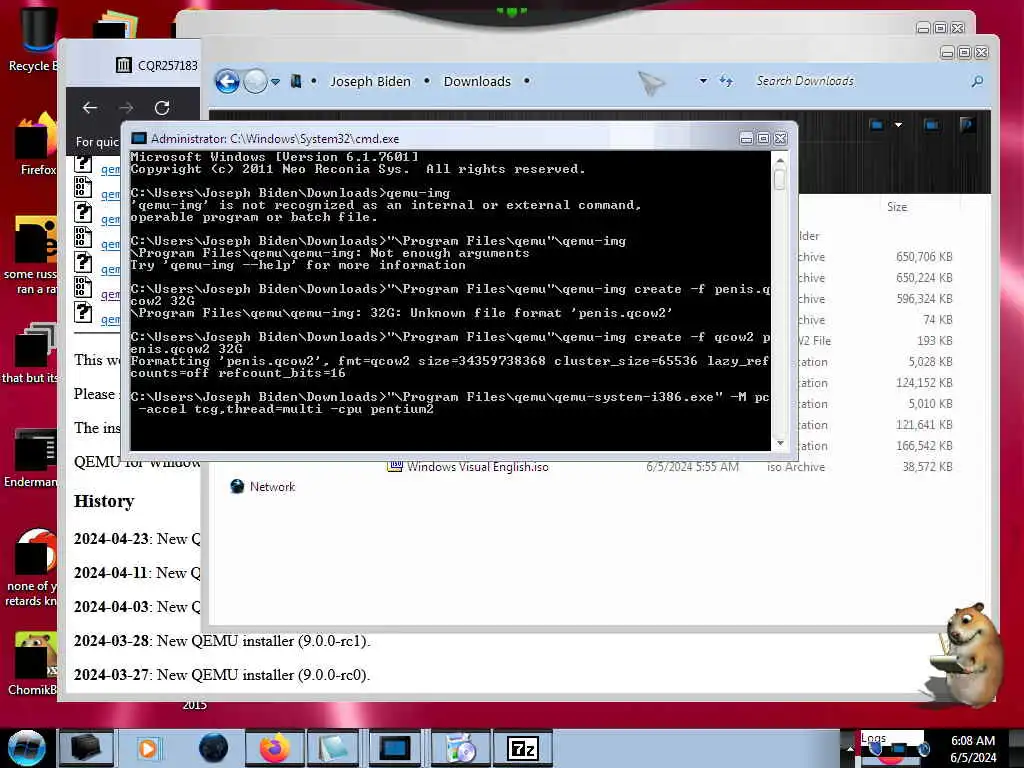Open the last visible qemu link in browser listing
The height and width of the screenshot is (768, 1024).
pos(110,319)
